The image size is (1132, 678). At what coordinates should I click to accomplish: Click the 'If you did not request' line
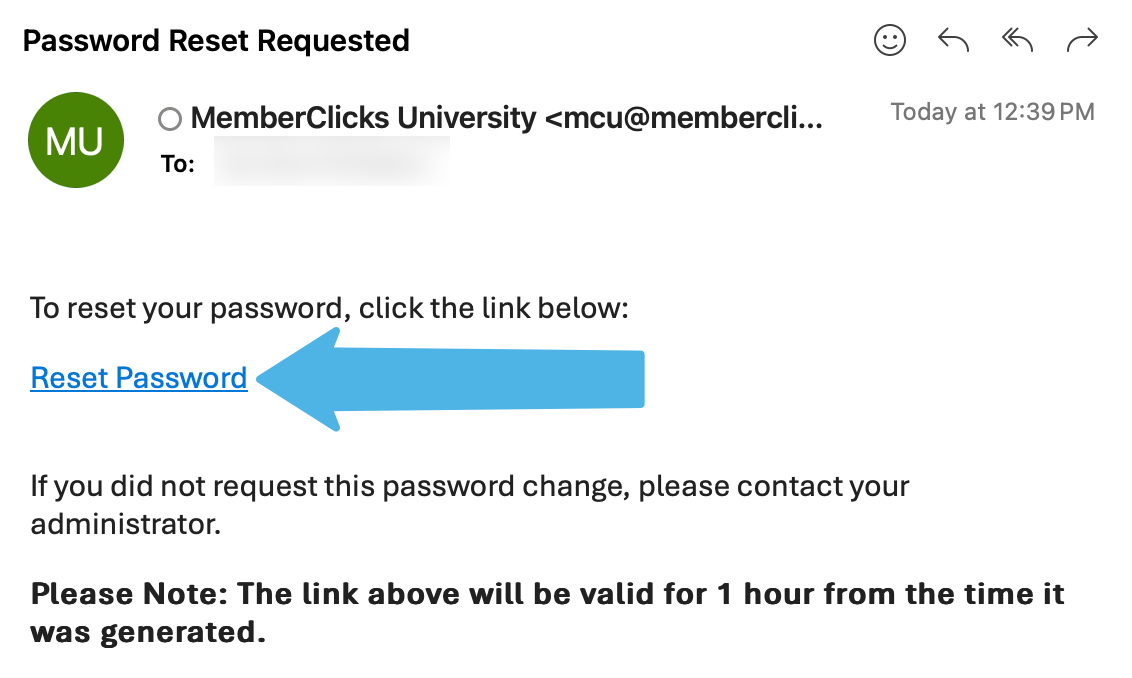[x=469, y=487]
